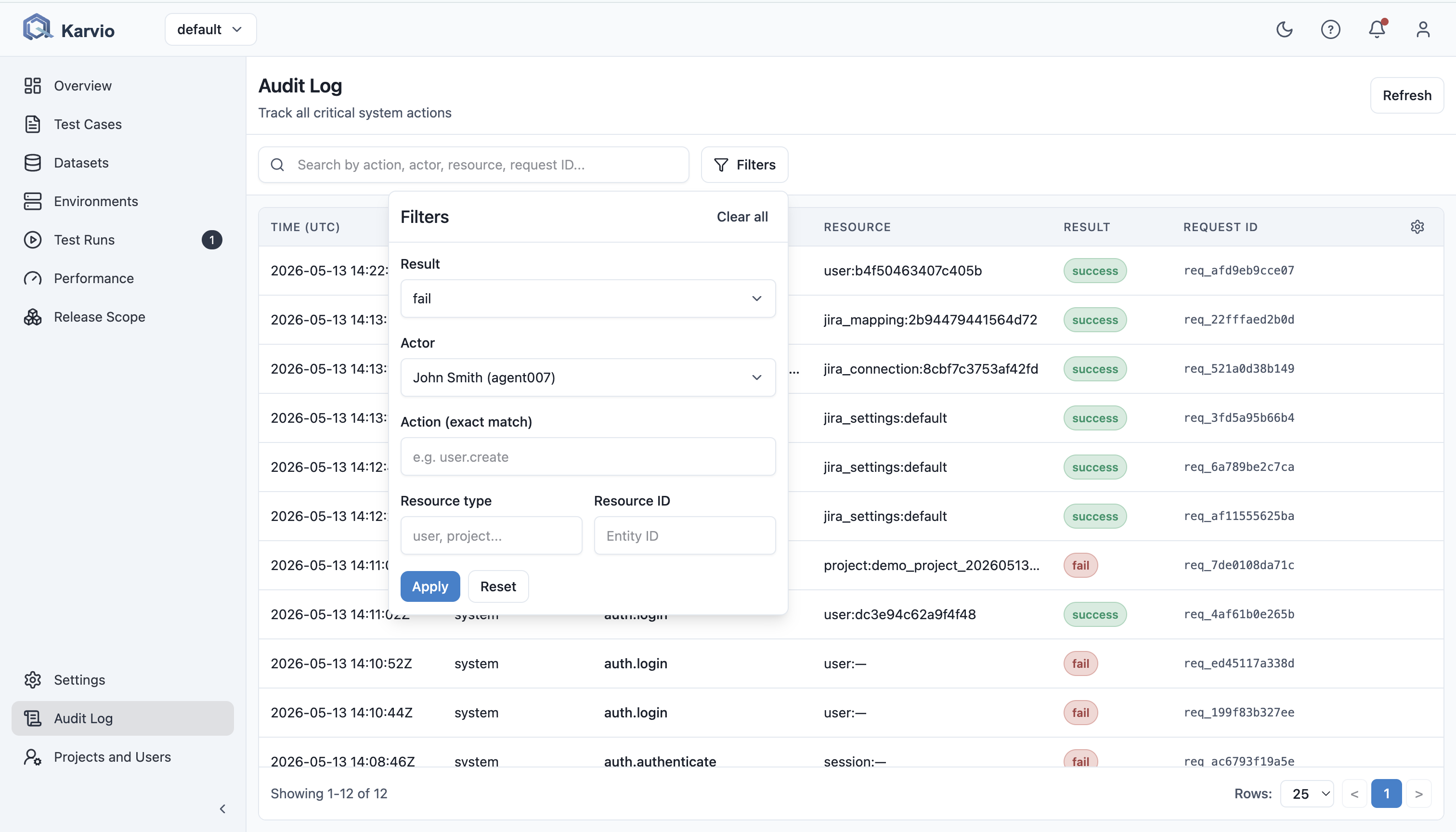Click the search magnifier icon
The image size is (1456, 832).
pyautogui.click(x=278, y=165)
